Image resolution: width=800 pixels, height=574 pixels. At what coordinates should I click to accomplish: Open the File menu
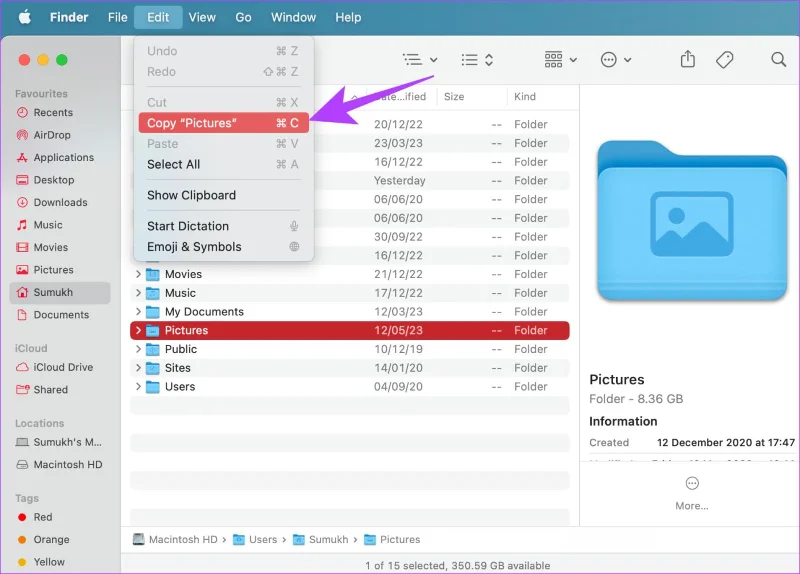[x=117, y=17]
